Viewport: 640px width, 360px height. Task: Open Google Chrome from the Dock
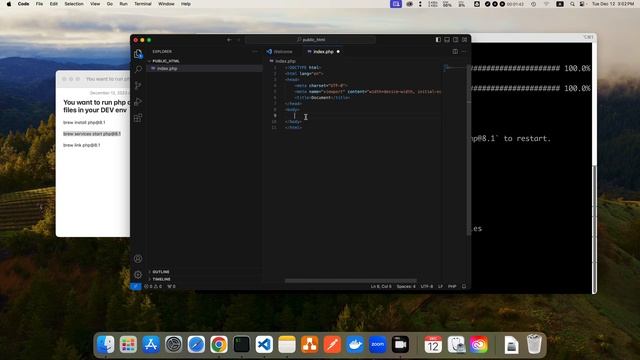(219, 344)
